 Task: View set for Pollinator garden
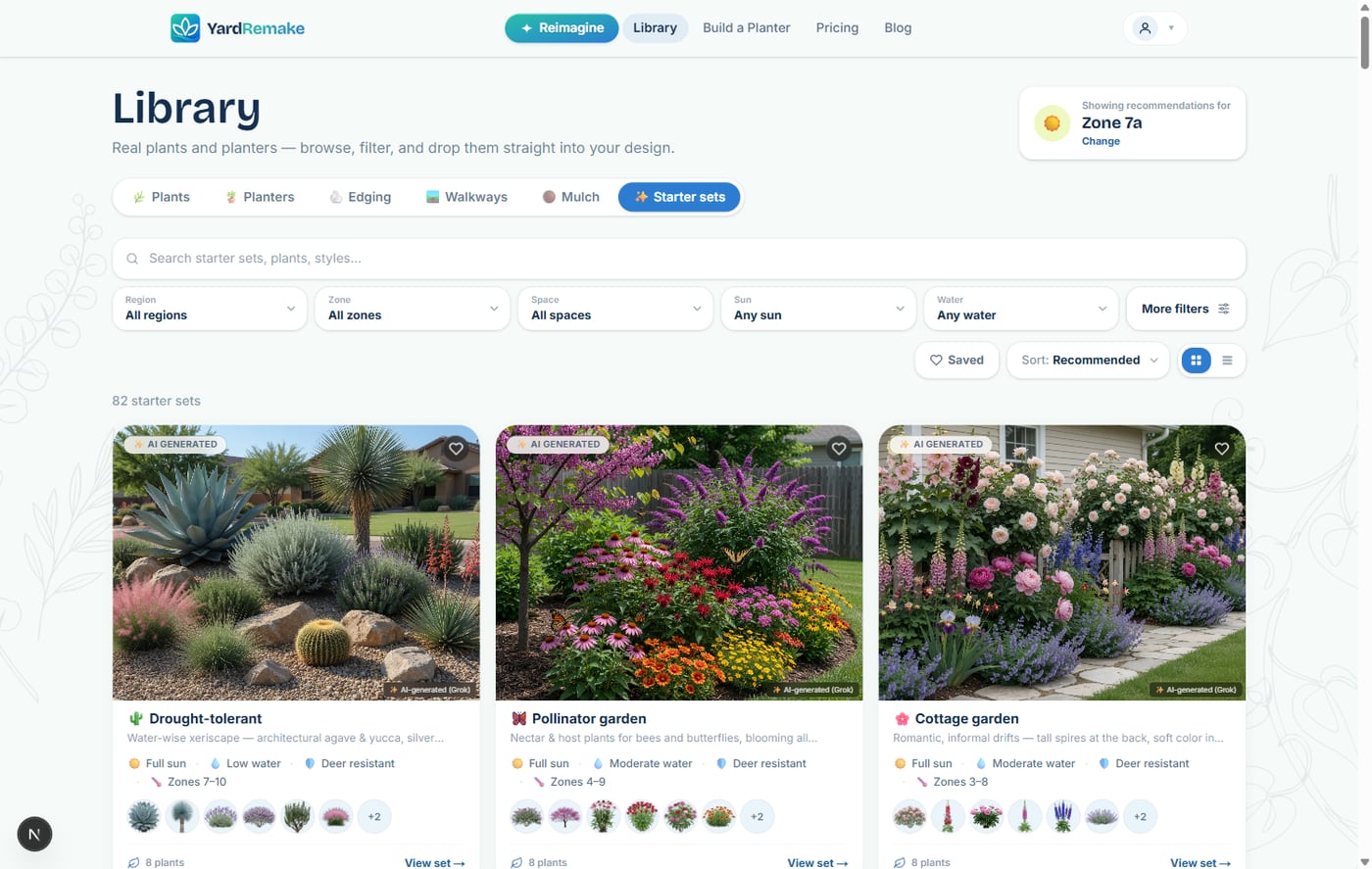(x=817, y=863)
